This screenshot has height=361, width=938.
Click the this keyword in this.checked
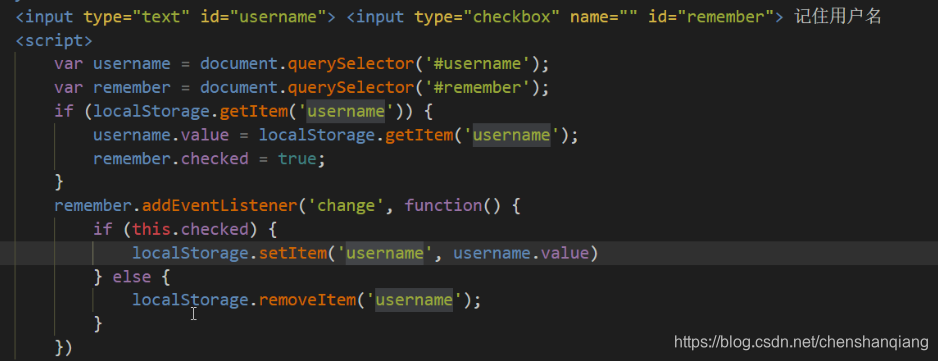pos(151,230)
